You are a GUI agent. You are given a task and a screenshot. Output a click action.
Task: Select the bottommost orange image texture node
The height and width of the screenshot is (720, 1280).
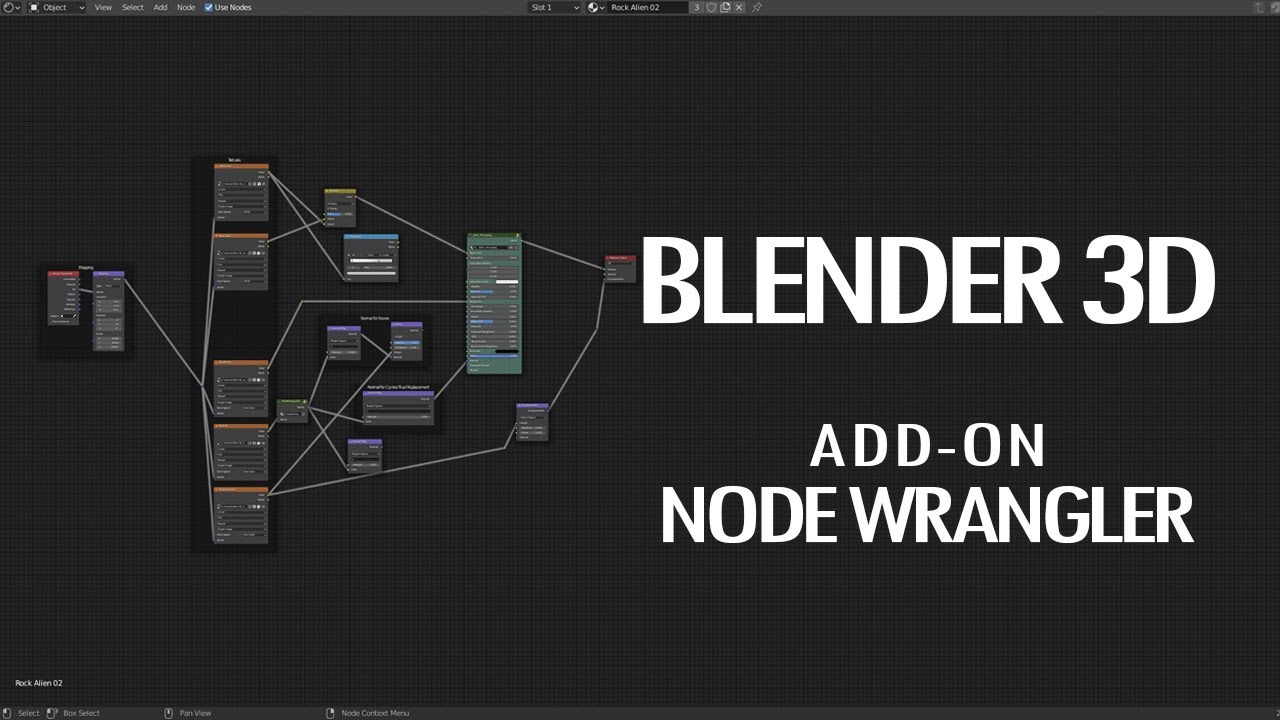pyautogui.click(x=241, y=515)
